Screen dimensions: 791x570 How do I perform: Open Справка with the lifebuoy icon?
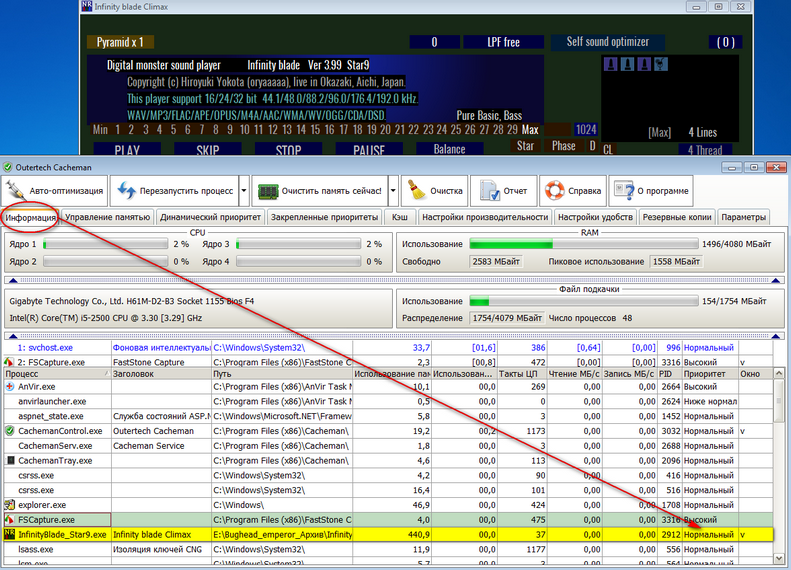573,191
